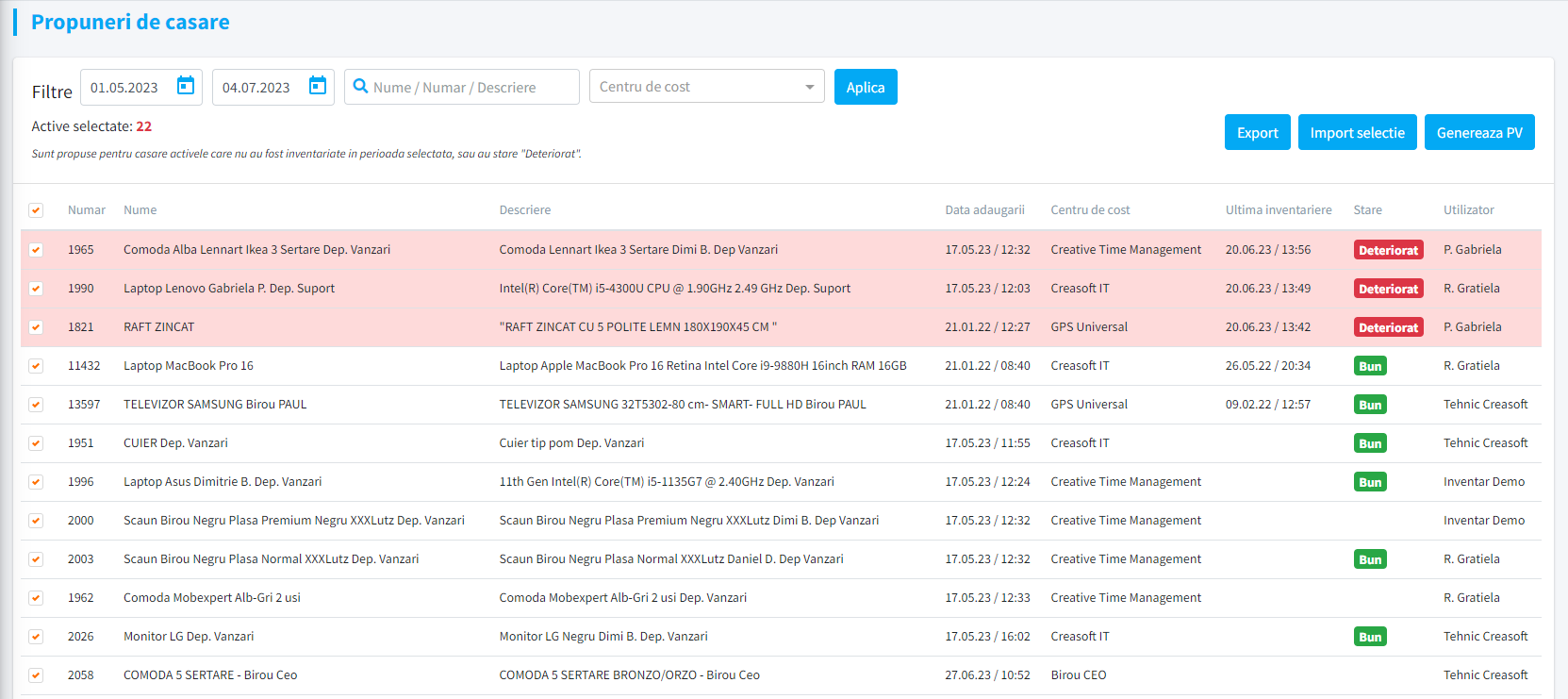This screenshot has height=699, width=1568.
Task: Click date '27.06.23 / 10:52'
Action: tap(988, 675)
